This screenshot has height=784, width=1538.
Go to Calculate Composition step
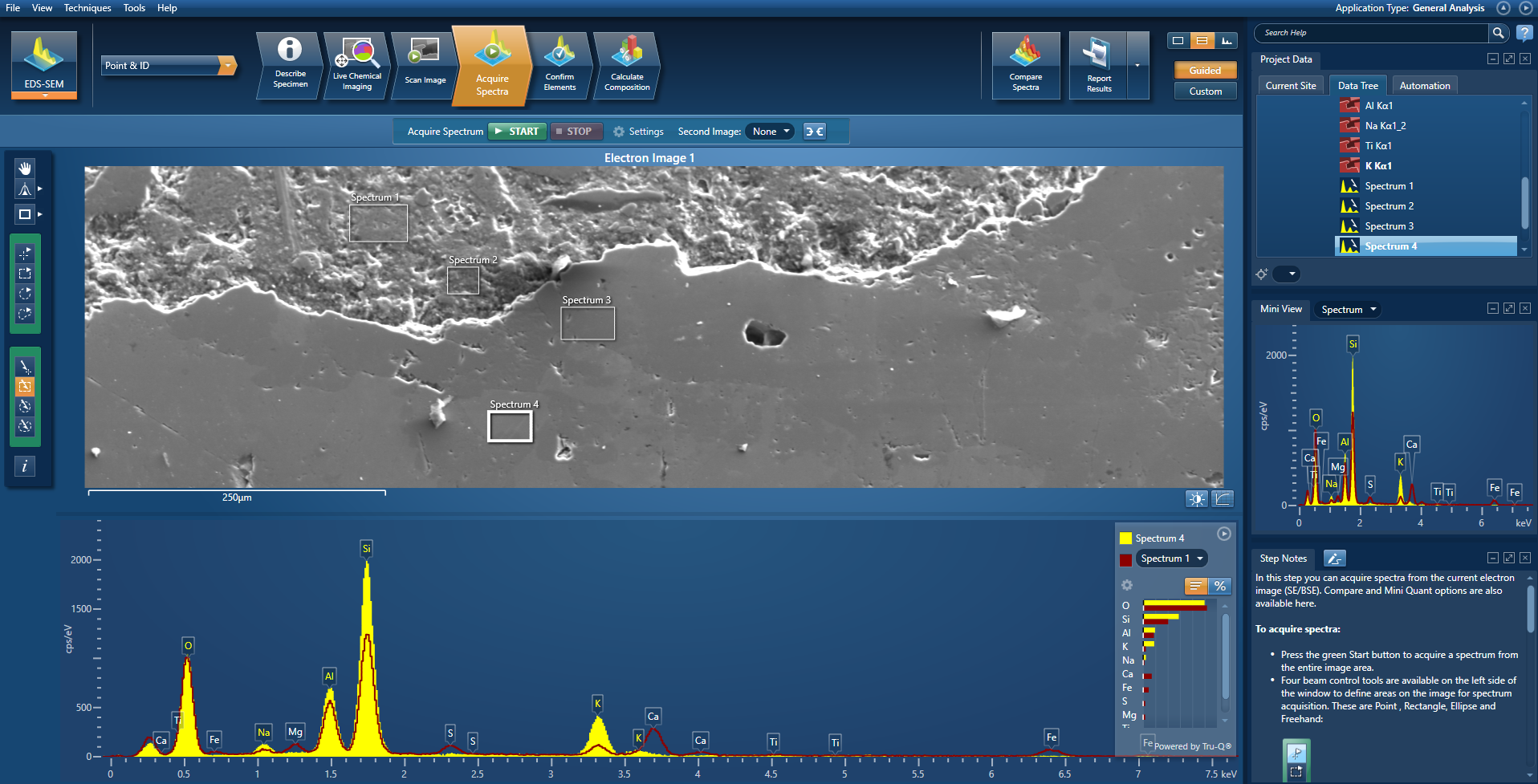[627, 64]
